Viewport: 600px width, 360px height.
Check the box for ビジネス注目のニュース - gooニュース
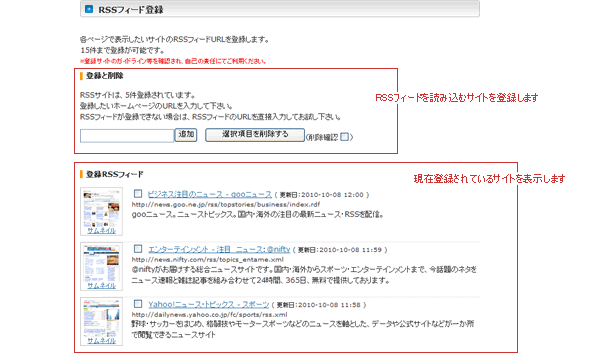click(x=138, y=194)
